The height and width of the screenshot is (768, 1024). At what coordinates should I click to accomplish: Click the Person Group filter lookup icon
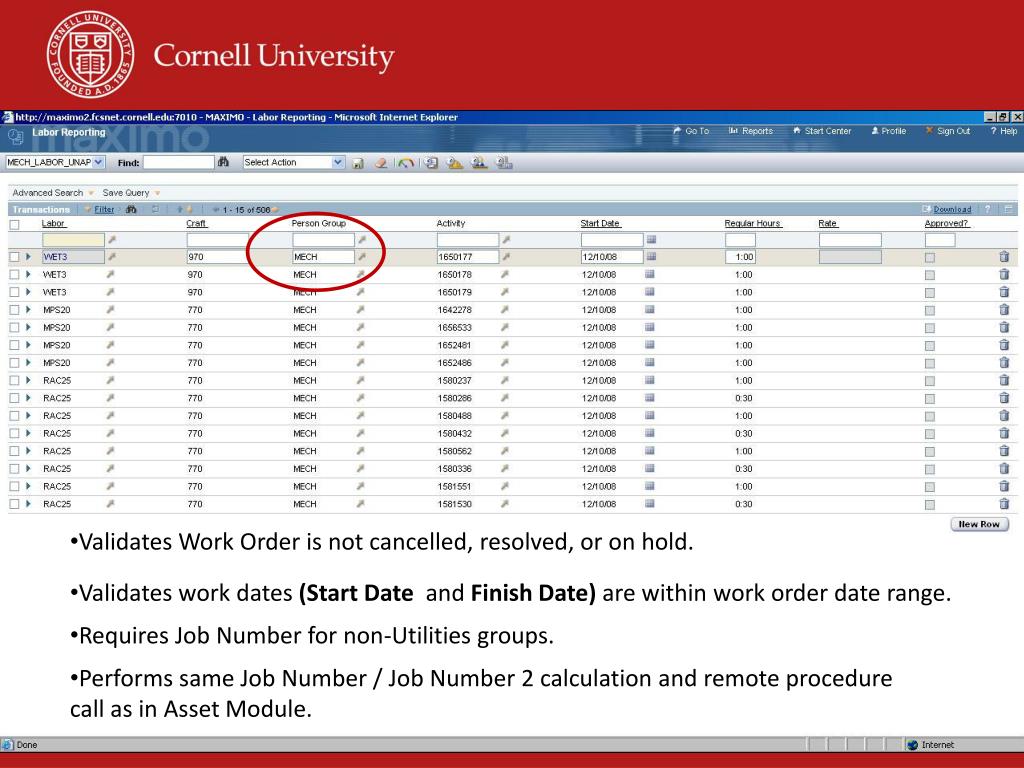(362, 240)
